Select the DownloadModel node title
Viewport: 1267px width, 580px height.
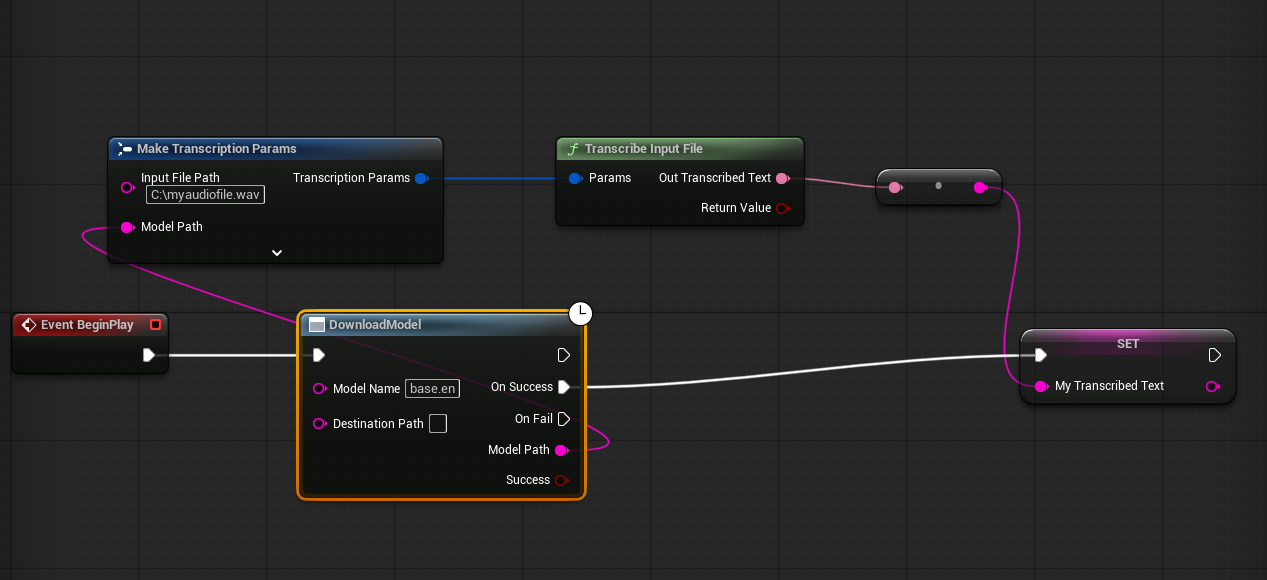[375, 324]
